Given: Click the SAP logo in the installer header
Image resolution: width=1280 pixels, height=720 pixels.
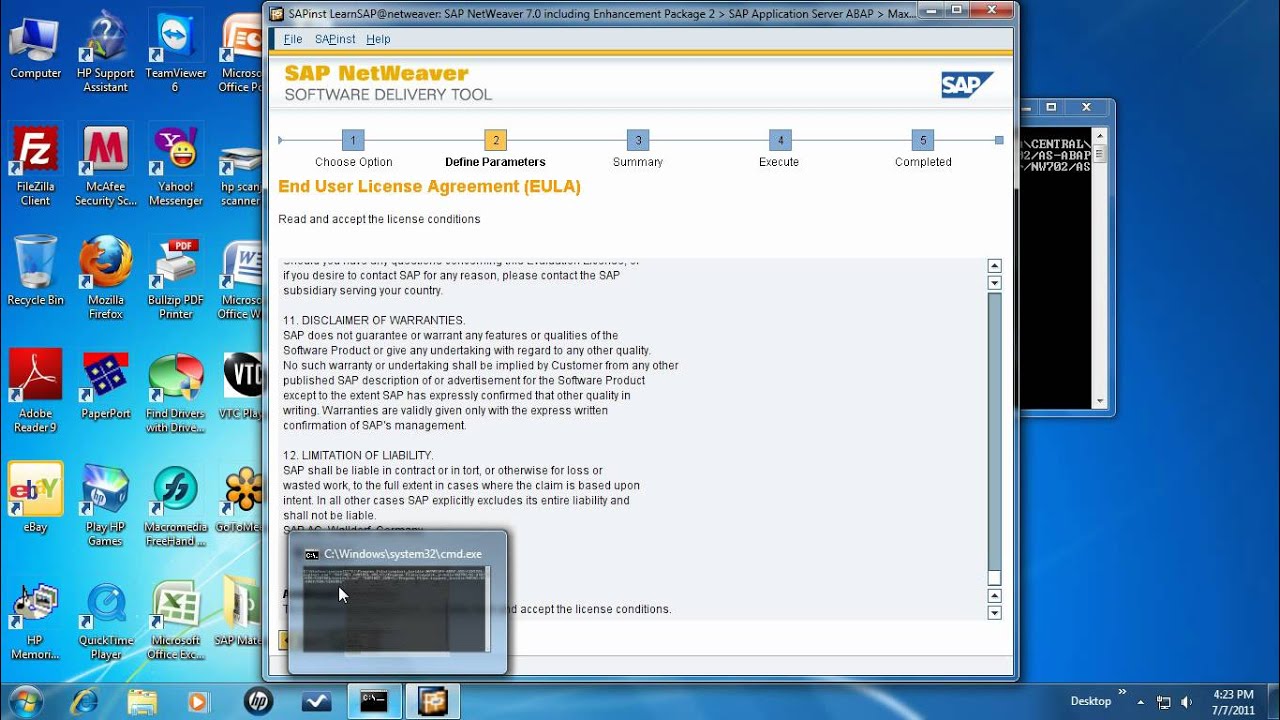Looking at the screenshot, I should point(967,85).
